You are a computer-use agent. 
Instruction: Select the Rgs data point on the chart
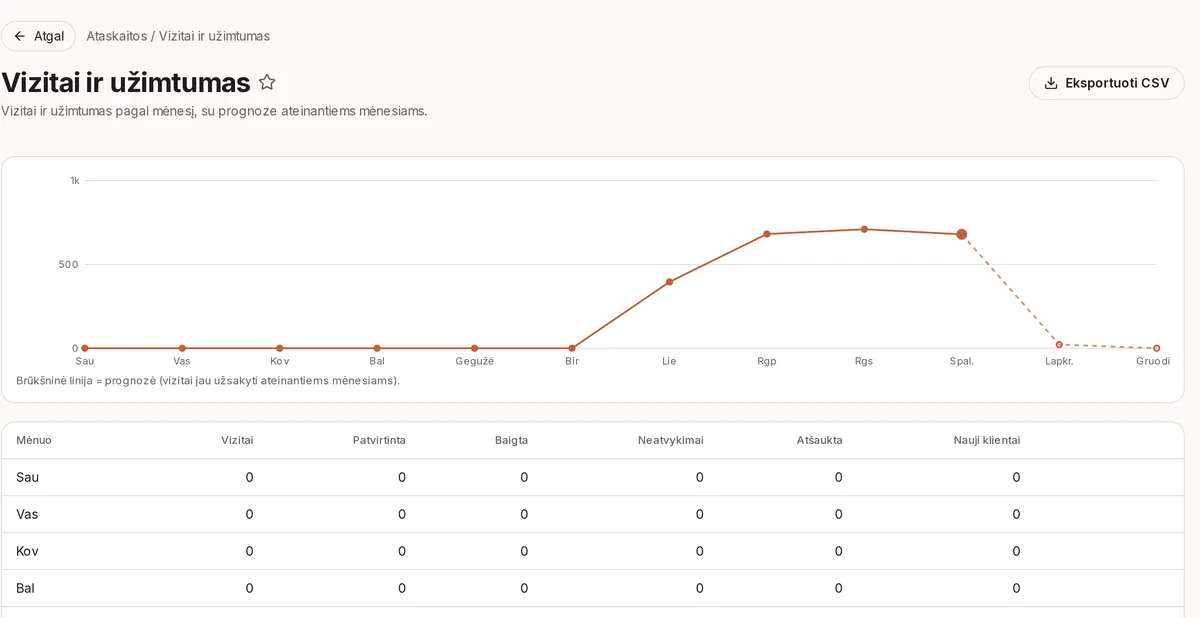click(x=864, y=229)
